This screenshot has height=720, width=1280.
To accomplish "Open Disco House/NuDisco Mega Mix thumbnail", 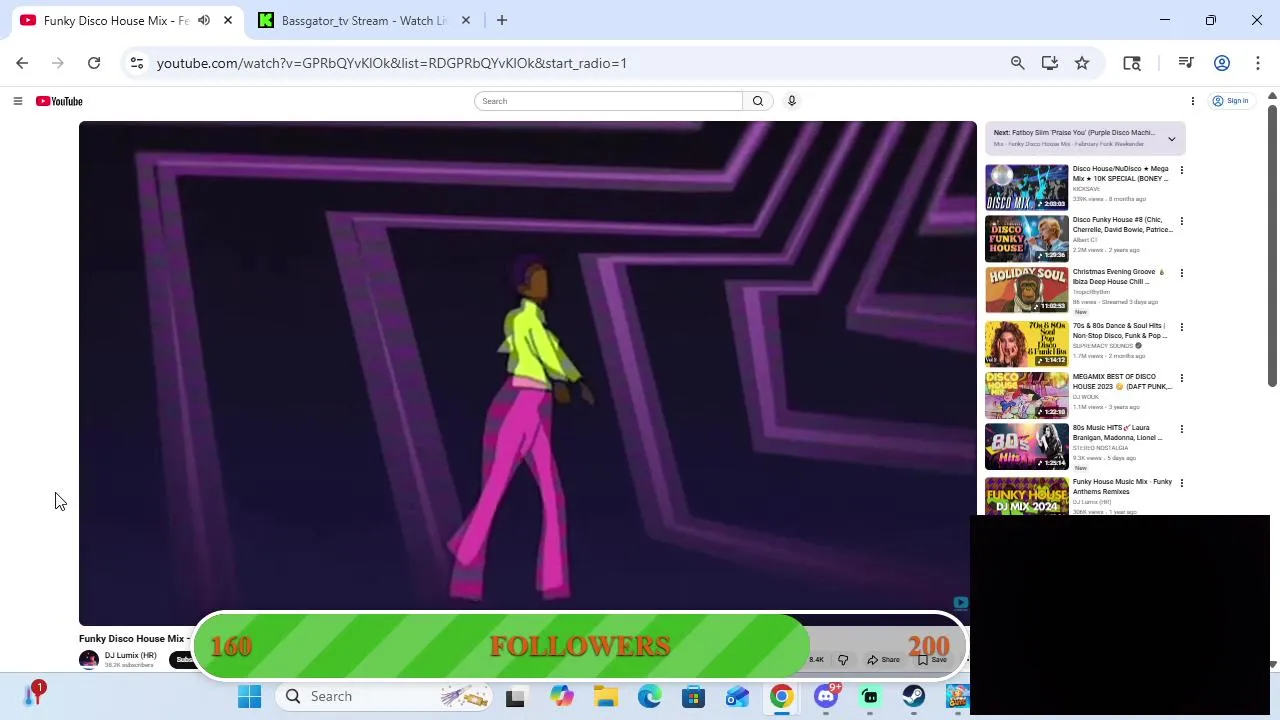I will 1026,187.
